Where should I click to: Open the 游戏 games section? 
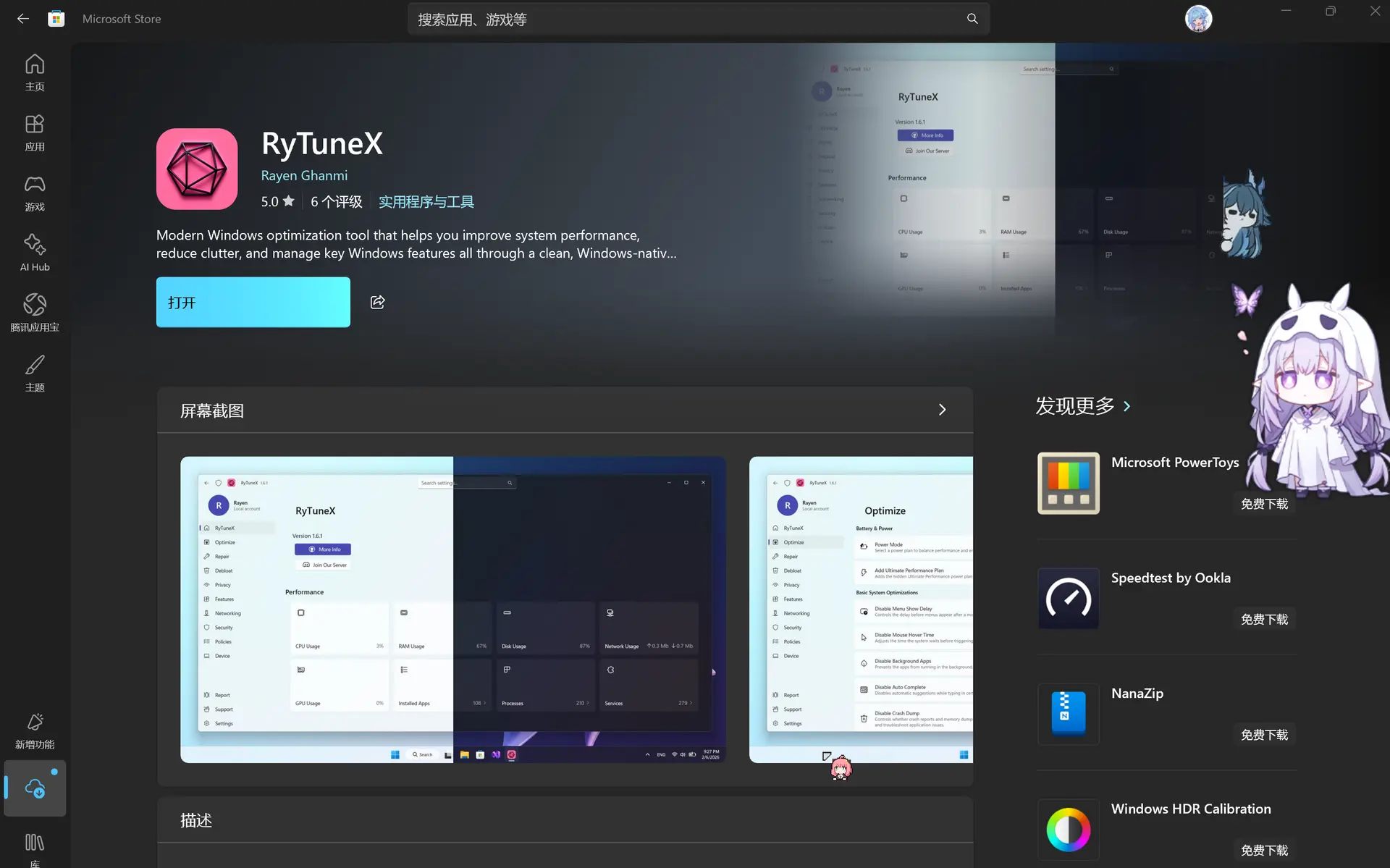click(35, 193)
